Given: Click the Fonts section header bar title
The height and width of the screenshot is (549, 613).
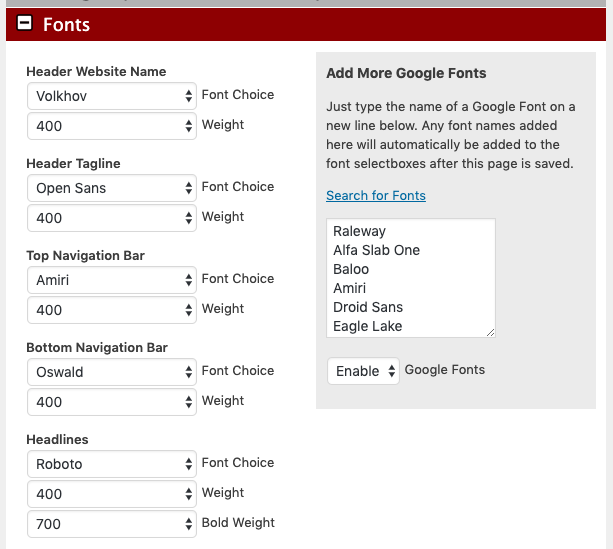Looking at the screenshot, I should [x=67, y=24].
